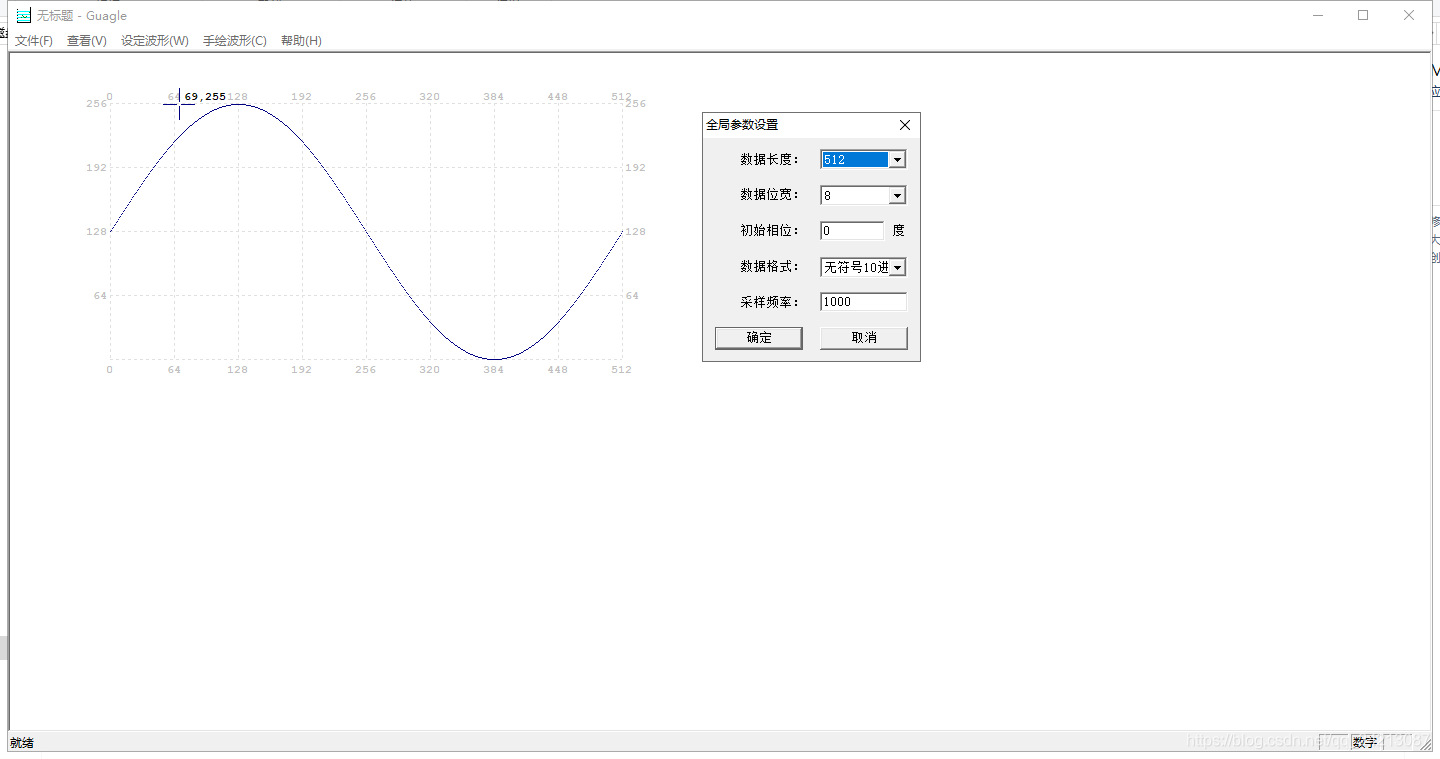
Task: Expand the 数据长度 dropdown arrow
Action: [897, 160]
